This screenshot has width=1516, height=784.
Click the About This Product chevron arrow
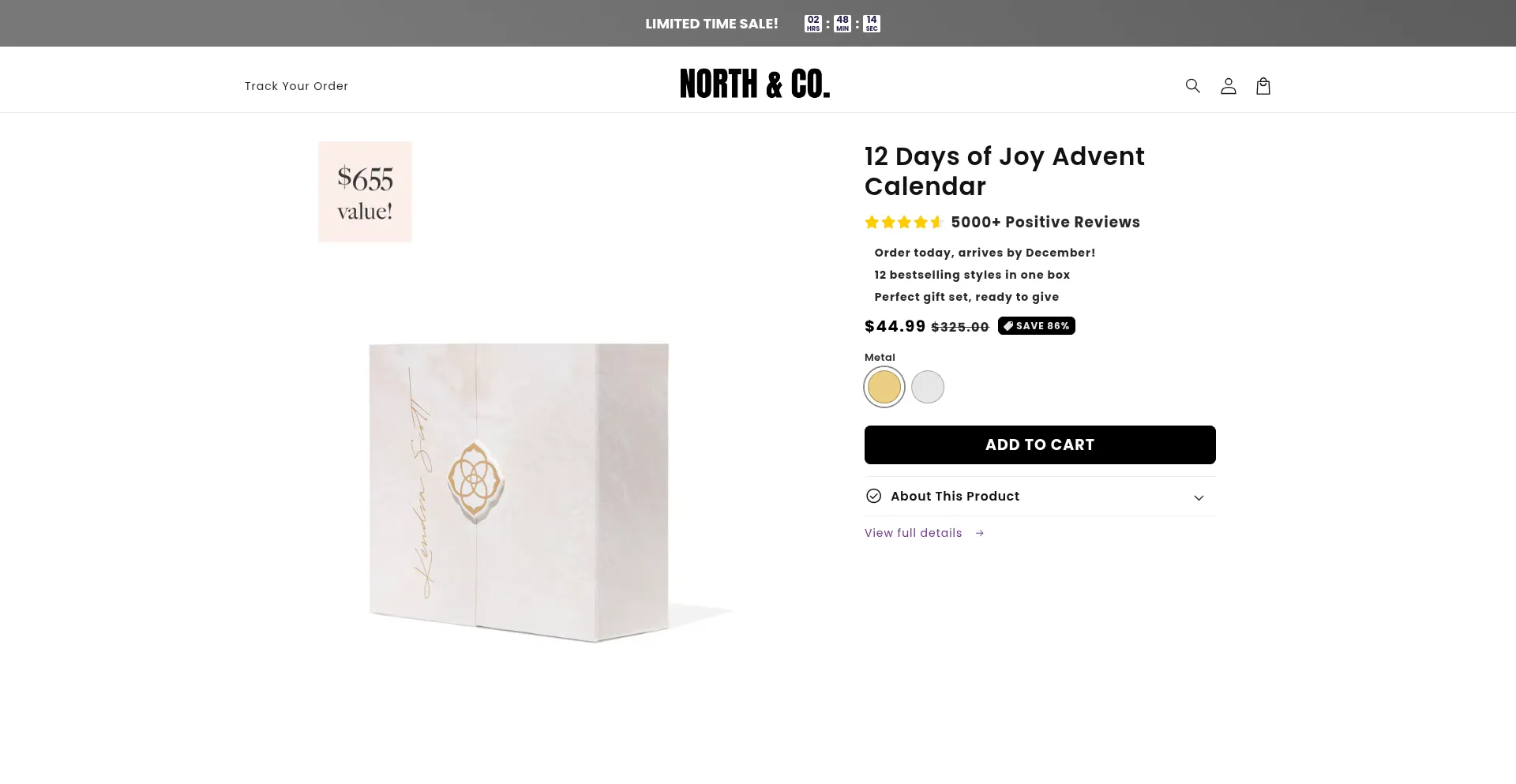click(x=1199, y=497)
